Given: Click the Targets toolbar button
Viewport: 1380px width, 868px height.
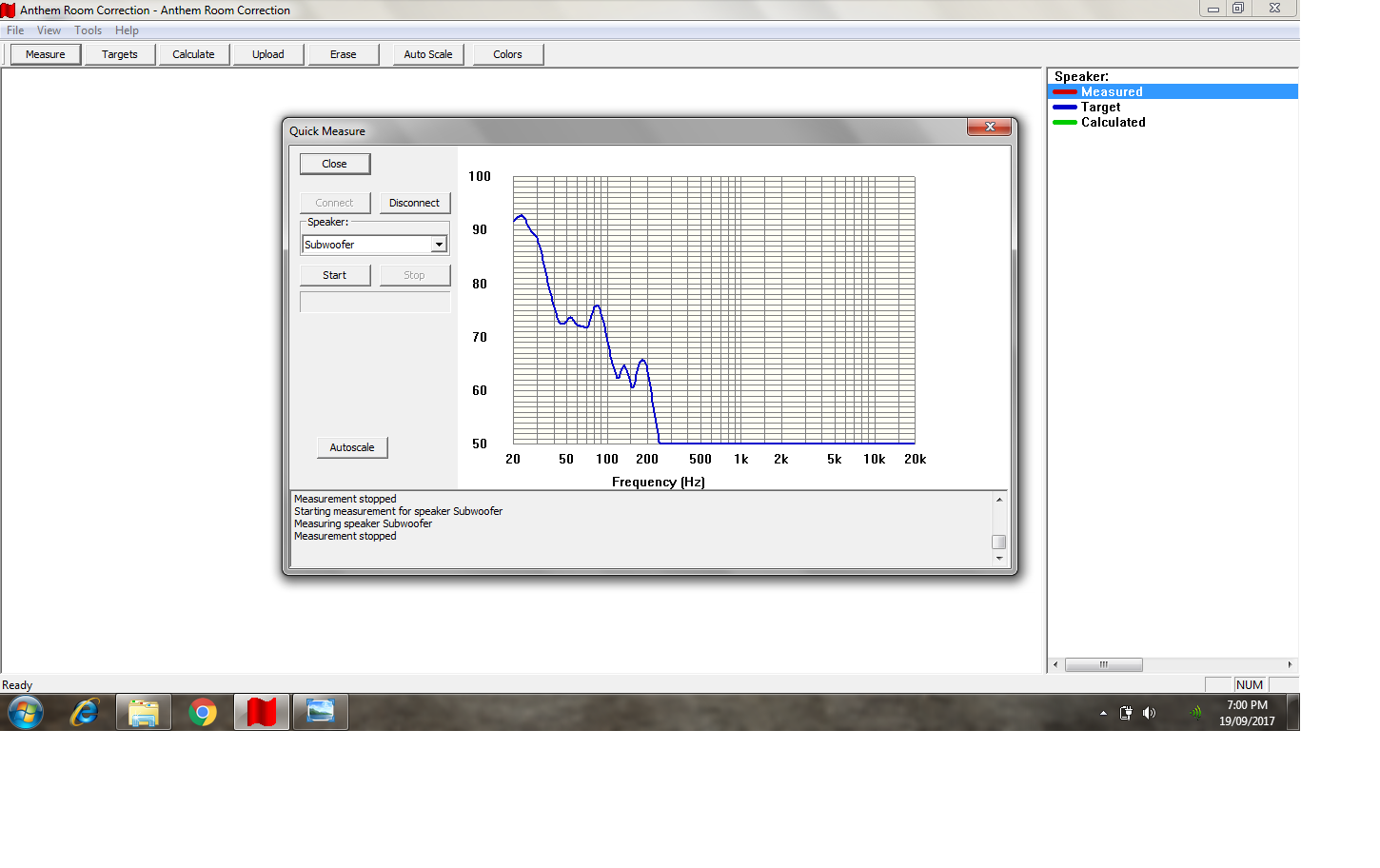Looking at the screenshot, I should (x=120, y=54).
